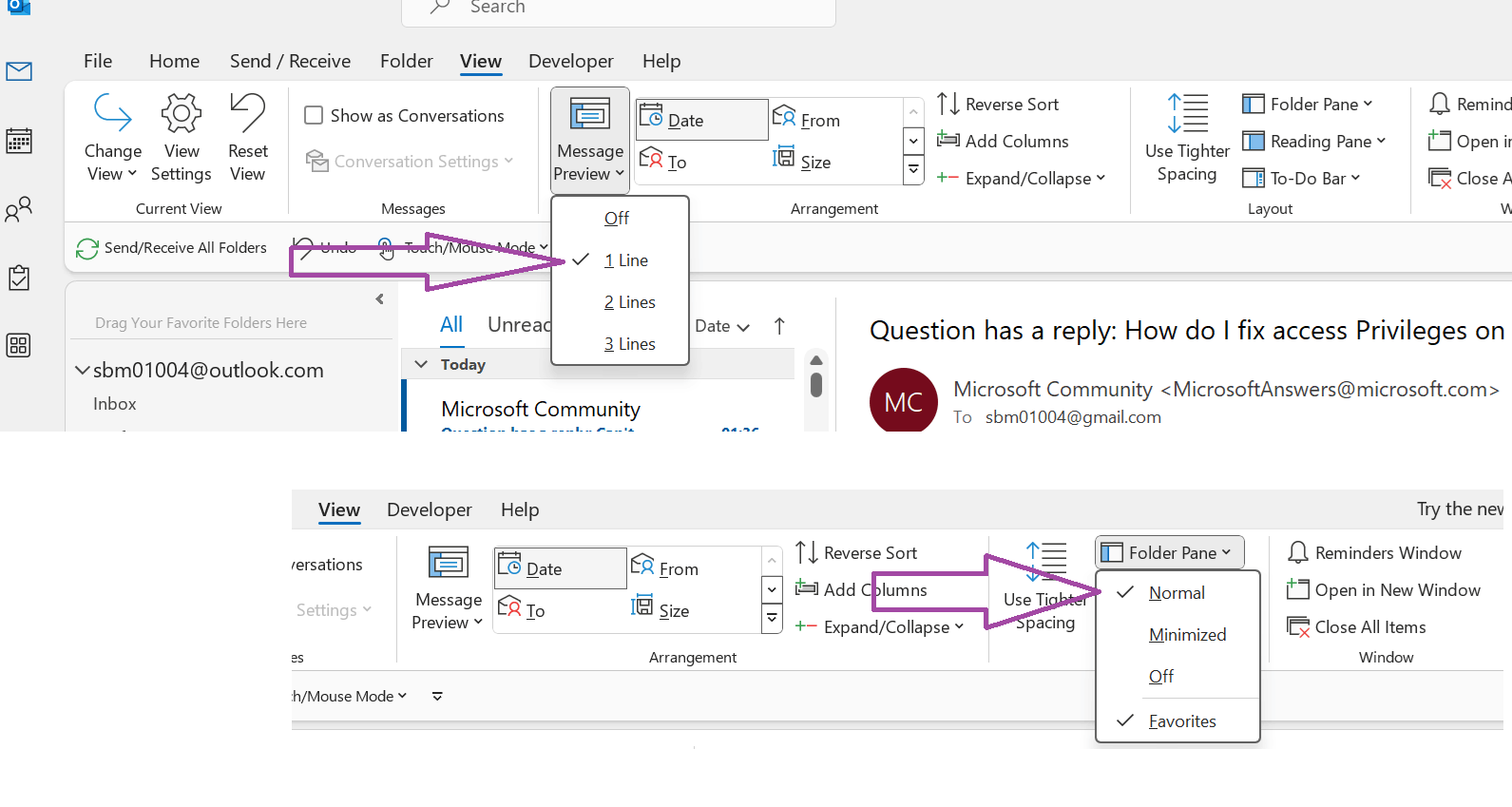Click Reverse Sort in lower ribbon
The image size is (1512, 807).
[x=856, y=552]
